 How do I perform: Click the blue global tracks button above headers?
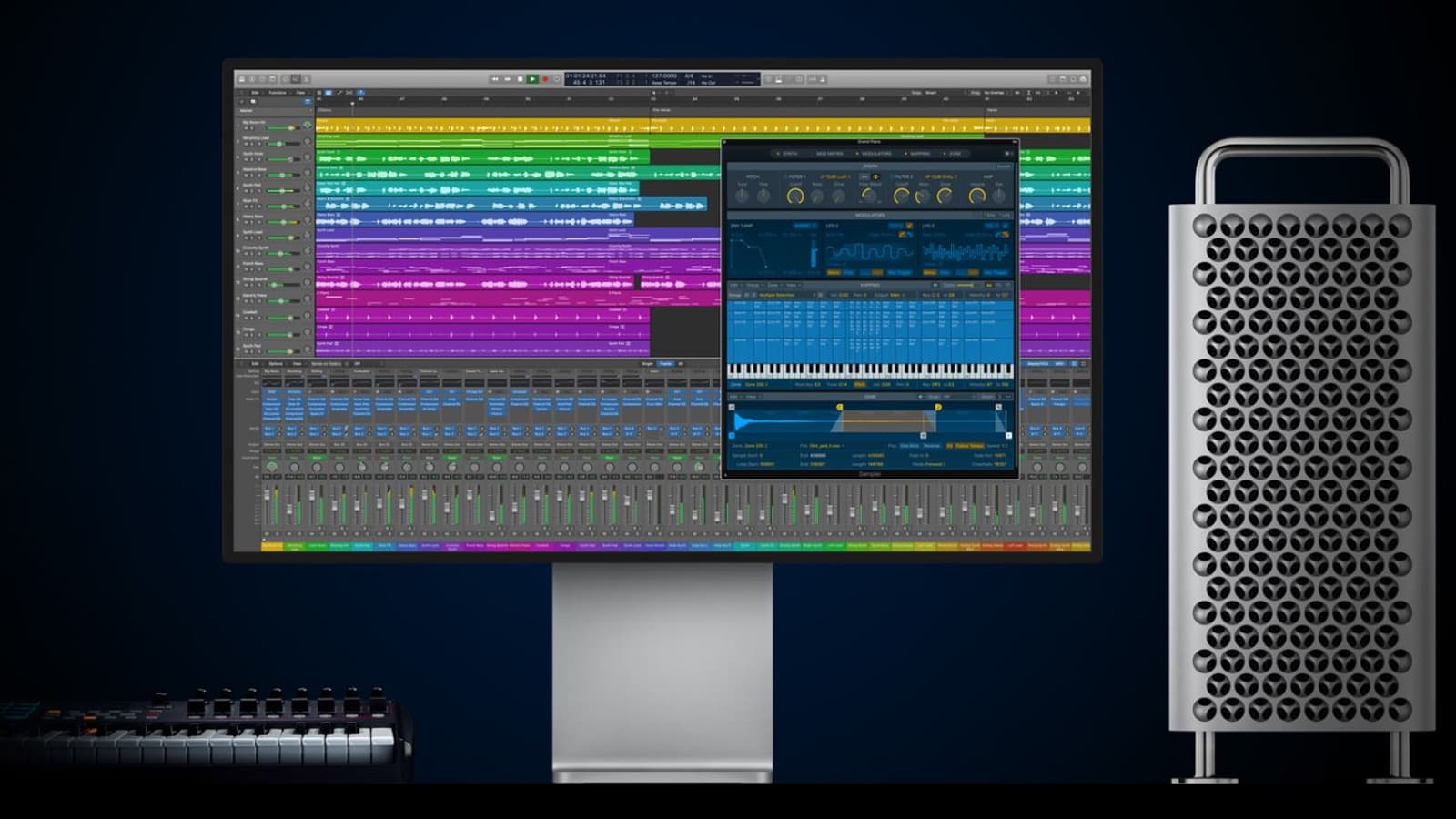[308, 101]
